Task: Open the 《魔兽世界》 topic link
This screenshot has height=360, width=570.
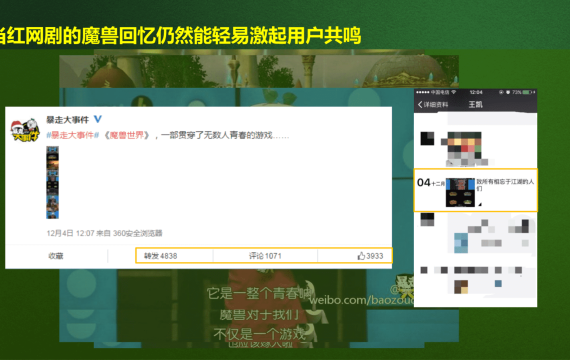Action: (126, 135)
